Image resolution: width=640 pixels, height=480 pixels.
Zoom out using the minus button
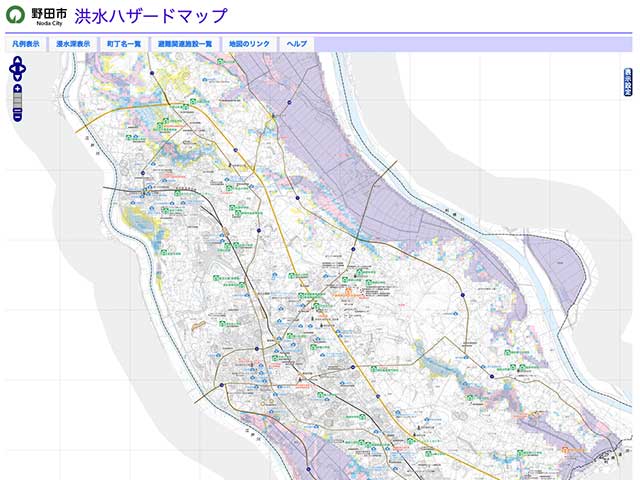click(17, 115)
